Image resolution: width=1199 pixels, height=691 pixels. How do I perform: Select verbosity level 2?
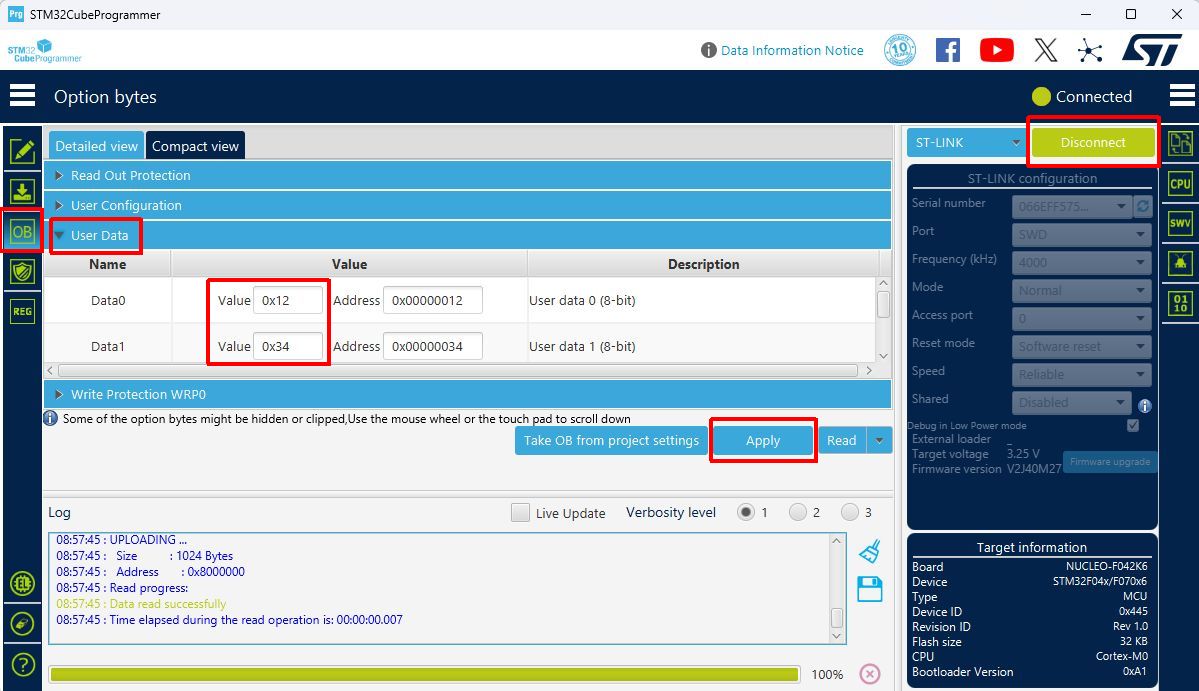(x=798, y=512)
